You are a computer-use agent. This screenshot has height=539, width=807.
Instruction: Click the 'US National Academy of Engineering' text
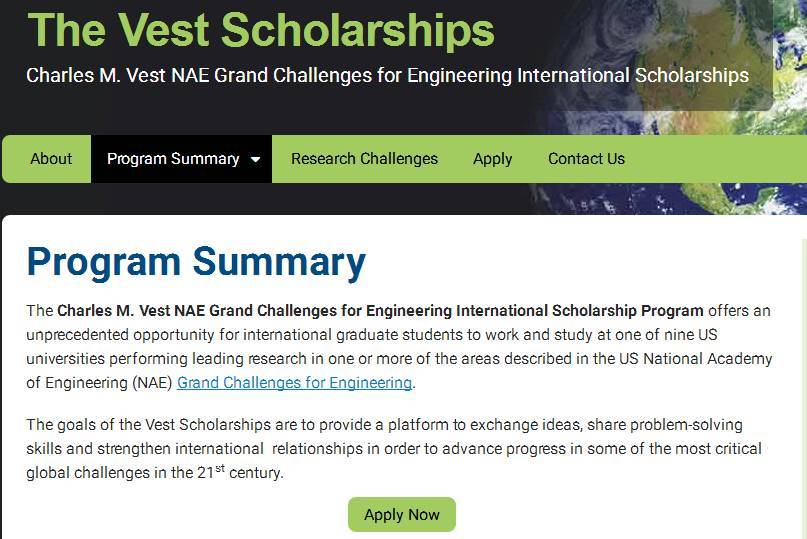click(x=399, y=371)
